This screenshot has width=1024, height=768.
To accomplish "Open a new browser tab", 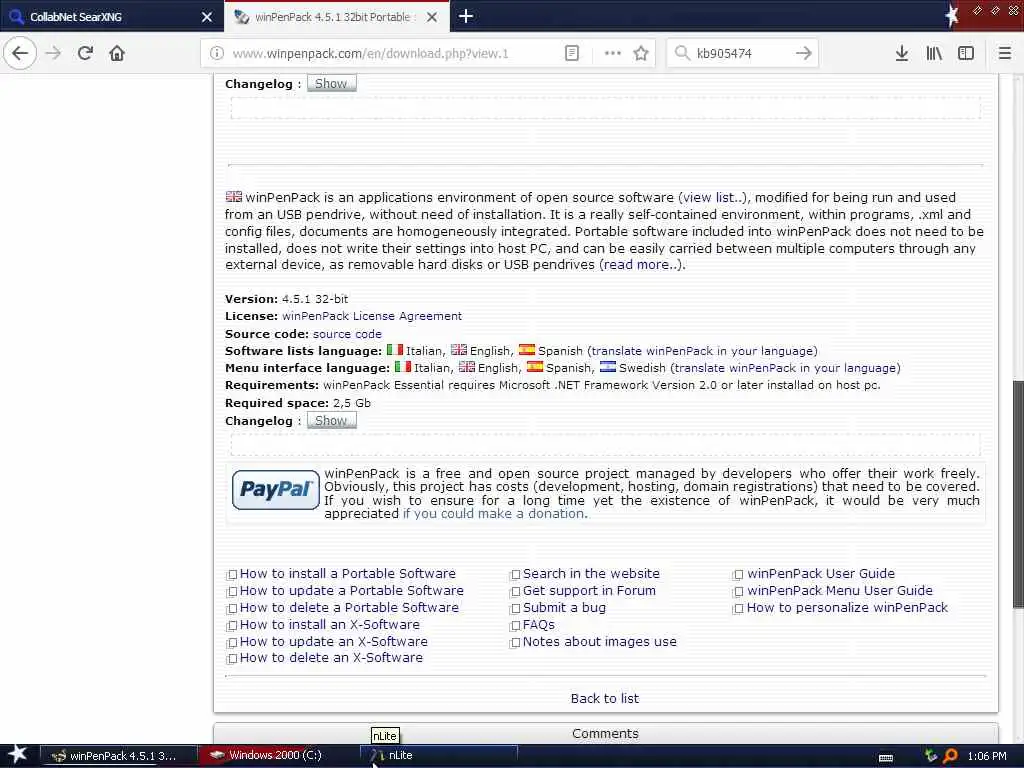I will coord(466,16).
